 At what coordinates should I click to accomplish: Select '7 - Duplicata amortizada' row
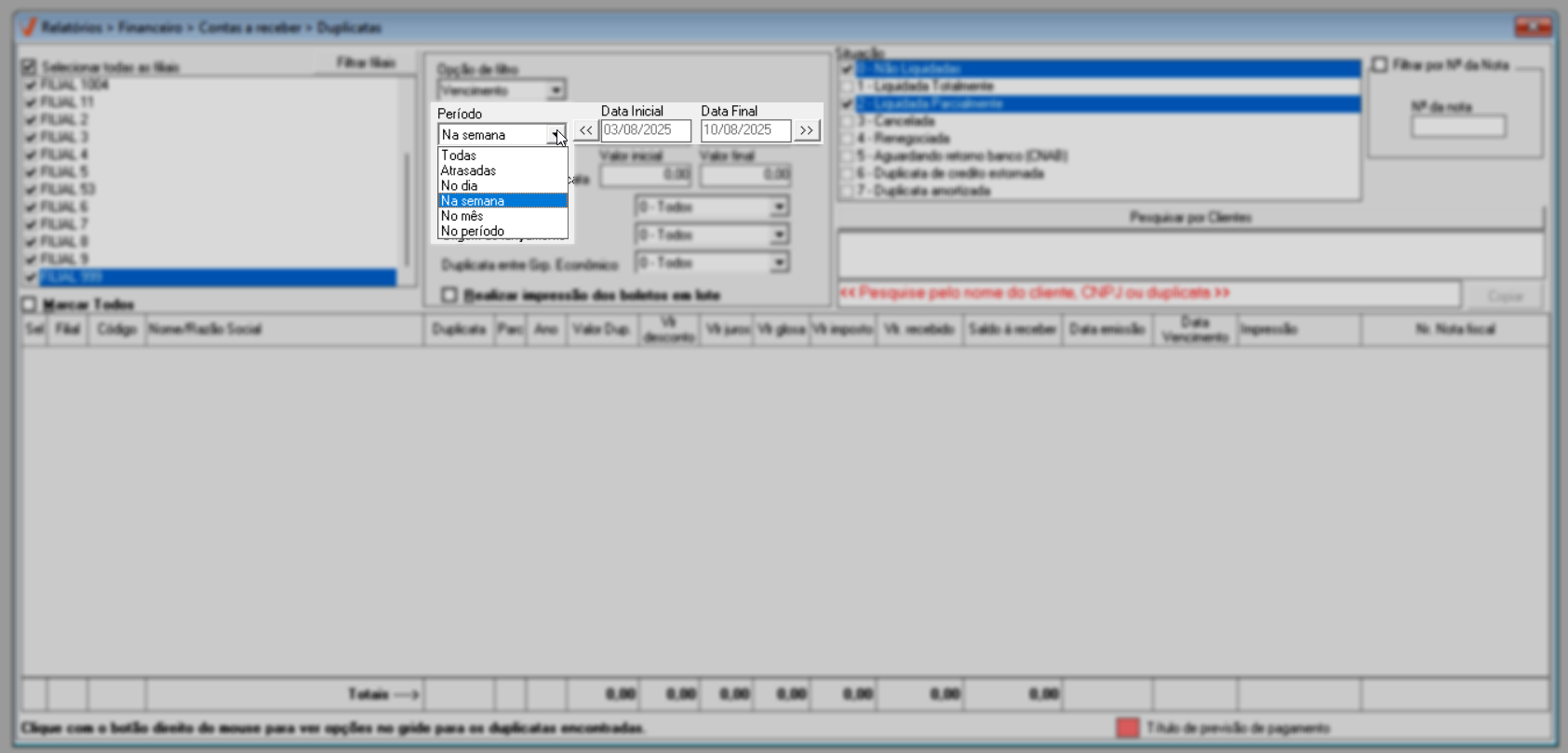point(1099,191)
